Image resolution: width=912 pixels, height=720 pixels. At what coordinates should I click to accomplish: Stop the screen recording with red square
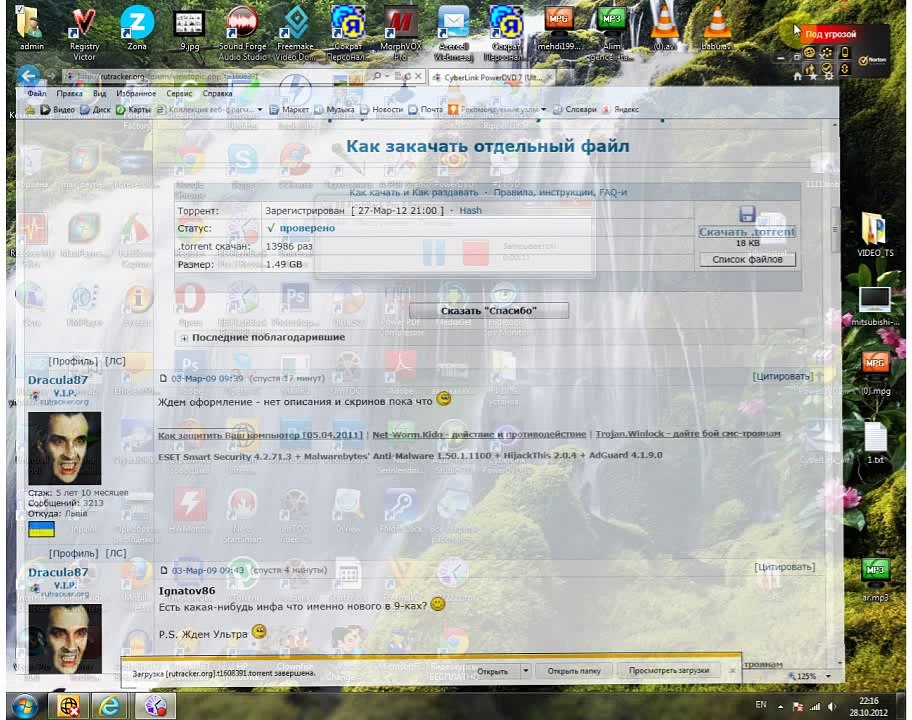[475, 253]
